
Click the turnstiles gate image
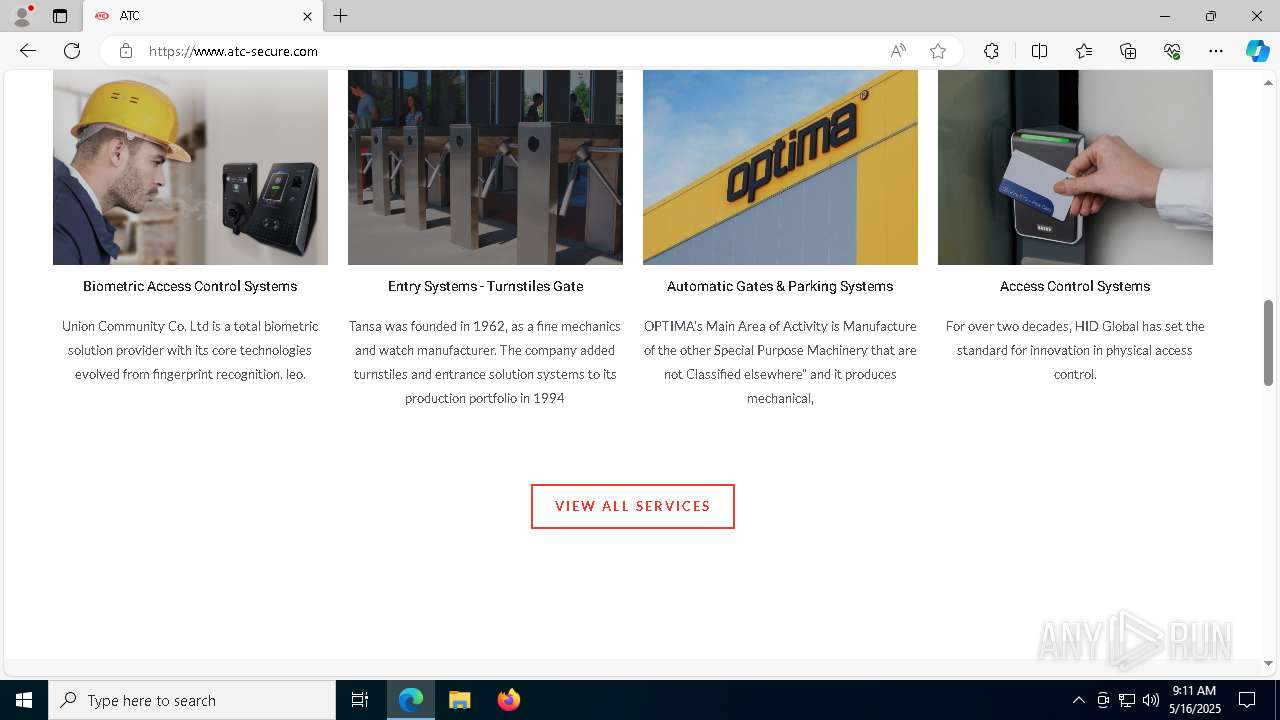coord(485,167)
